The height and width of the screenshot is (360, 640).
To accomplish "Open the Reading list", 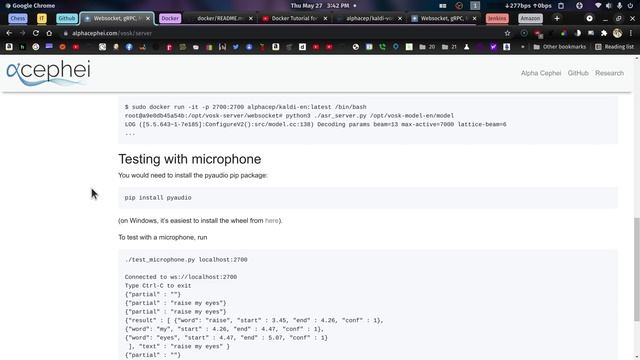I will tap(615, 47).
